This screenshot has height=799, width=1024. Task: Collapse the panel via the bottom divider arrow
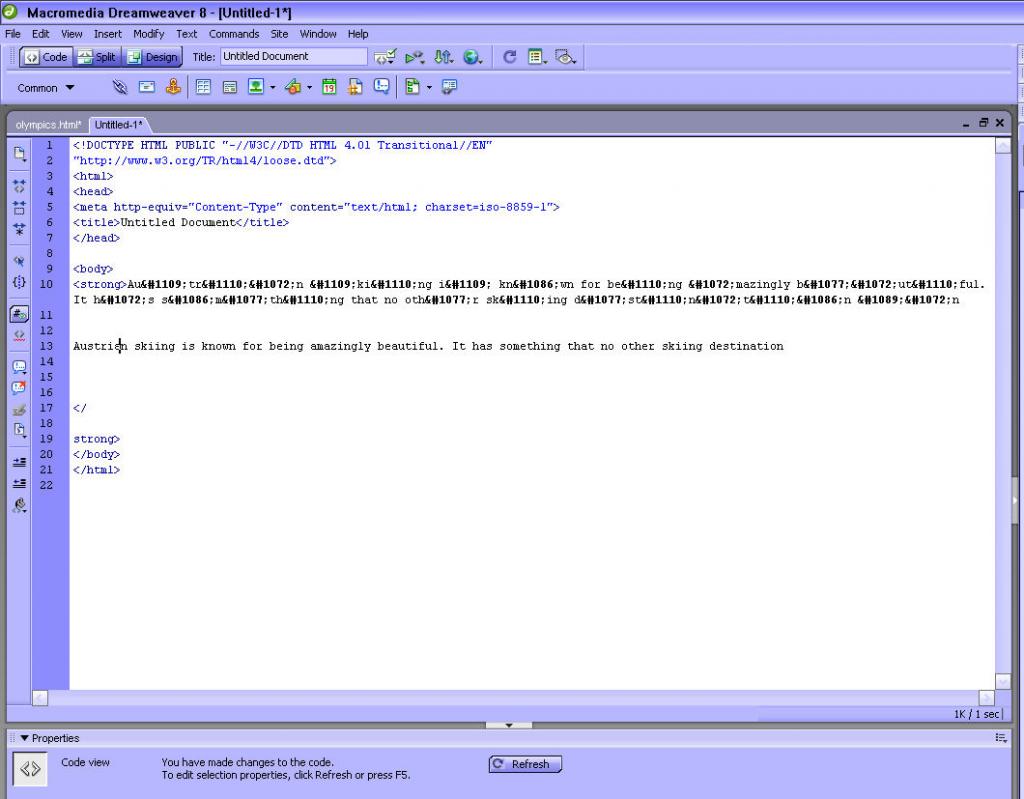coord(509,725)
